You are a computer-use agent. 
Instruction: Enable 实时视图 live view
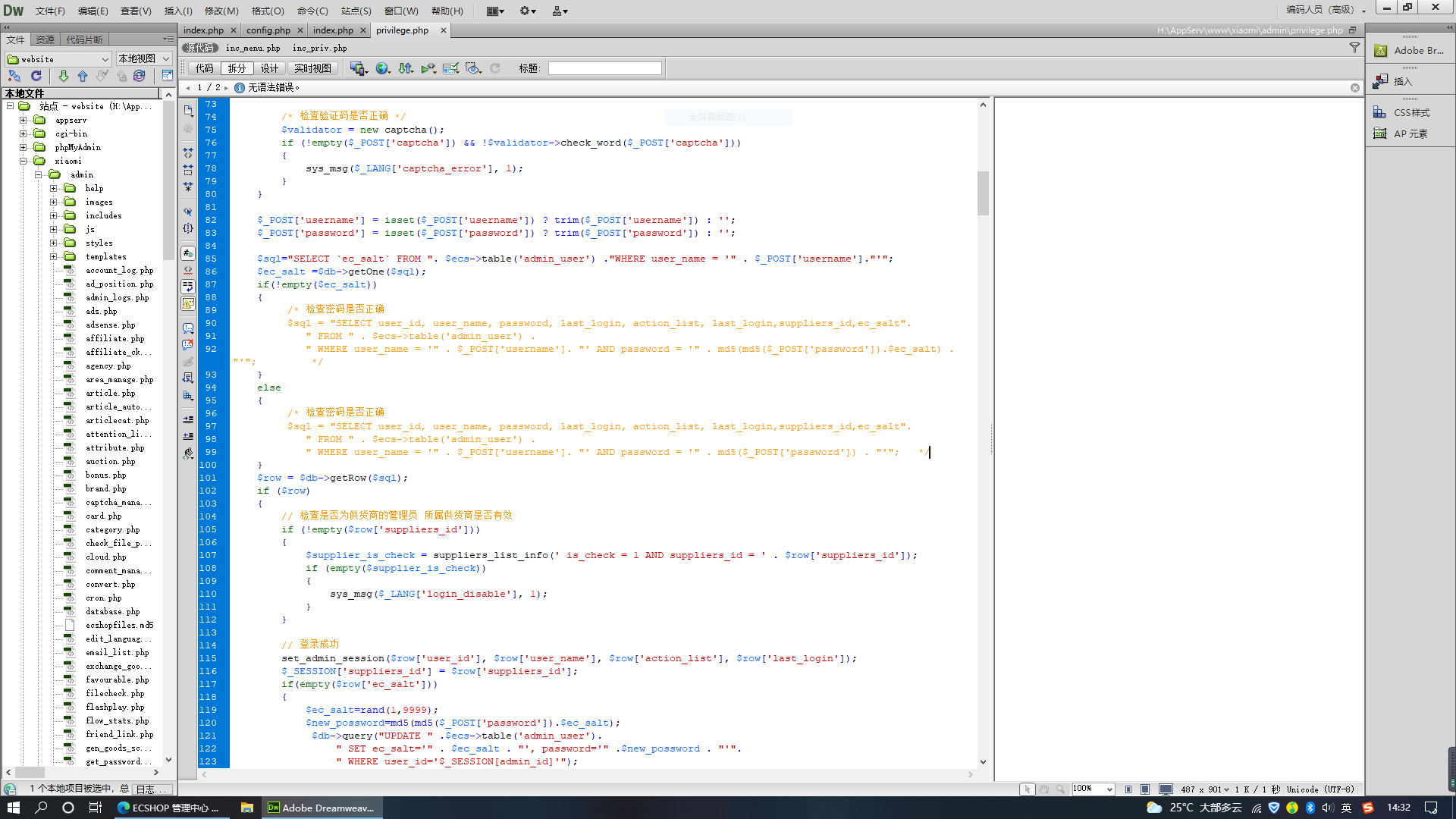tap(312, 68)
